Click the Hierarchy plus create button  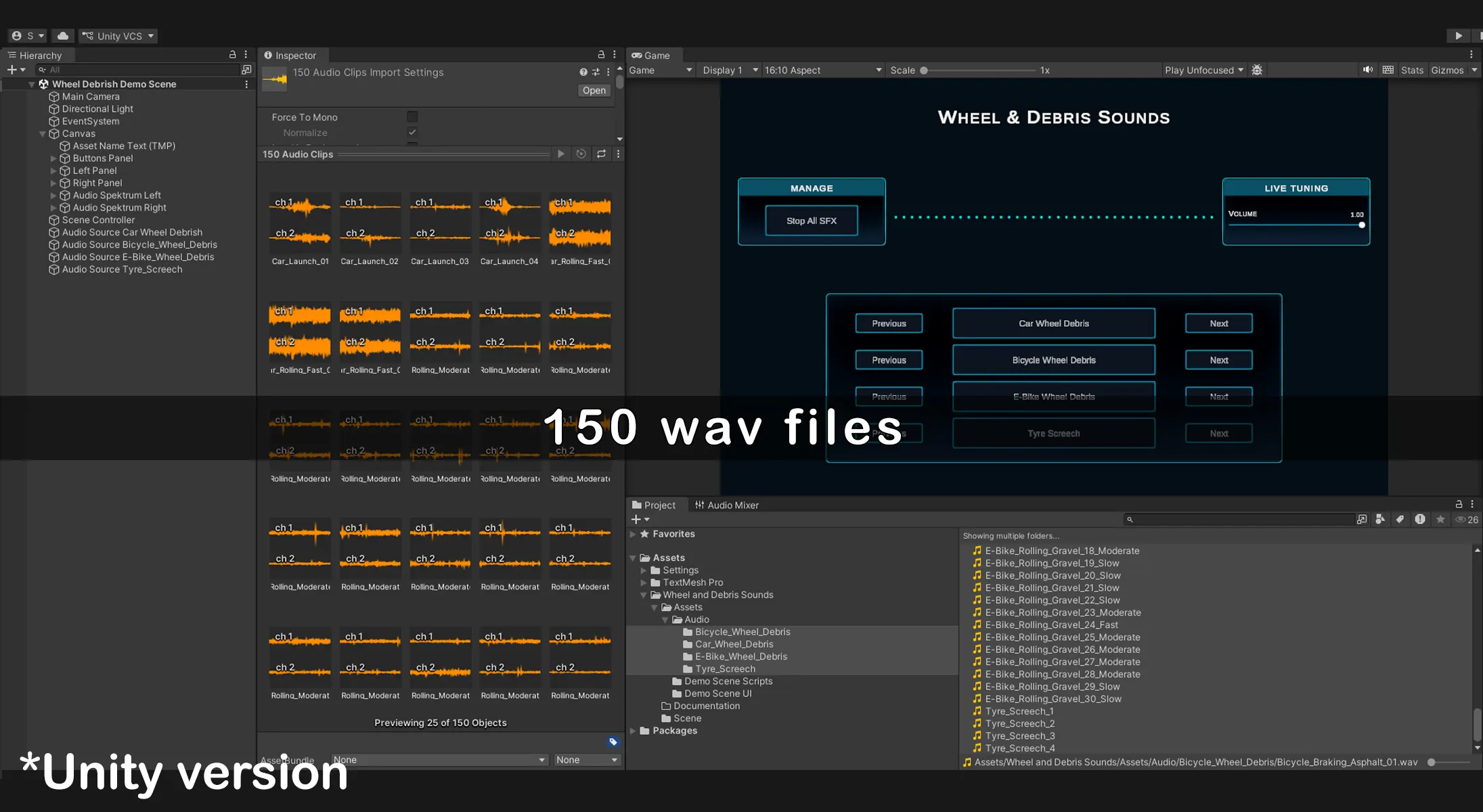point(16,70)
